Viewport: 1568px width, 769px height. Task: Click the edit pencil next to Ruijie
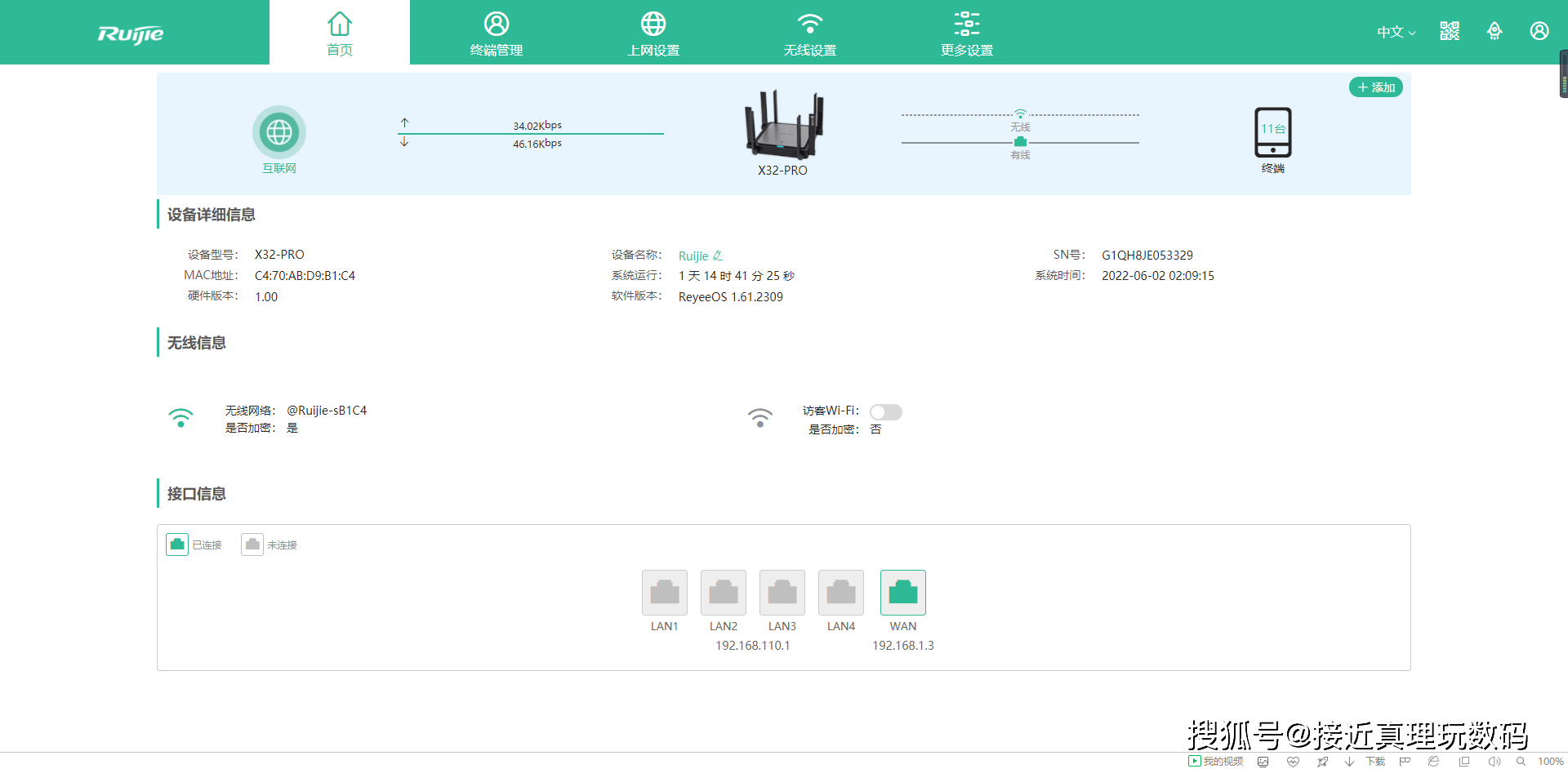pos(718,256)
